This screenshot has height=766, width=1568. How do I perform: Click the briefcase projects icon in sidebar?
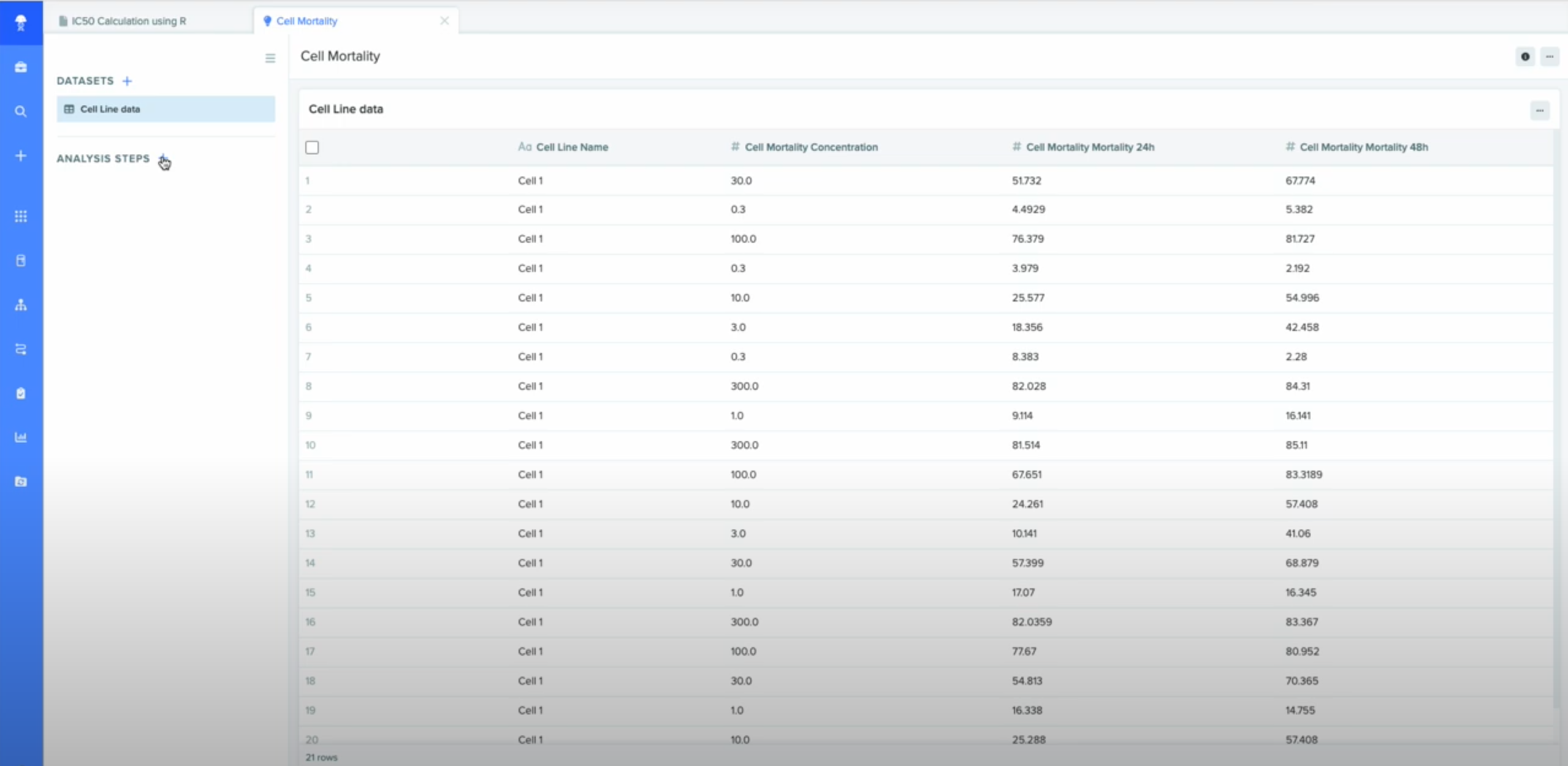[21, 67]
